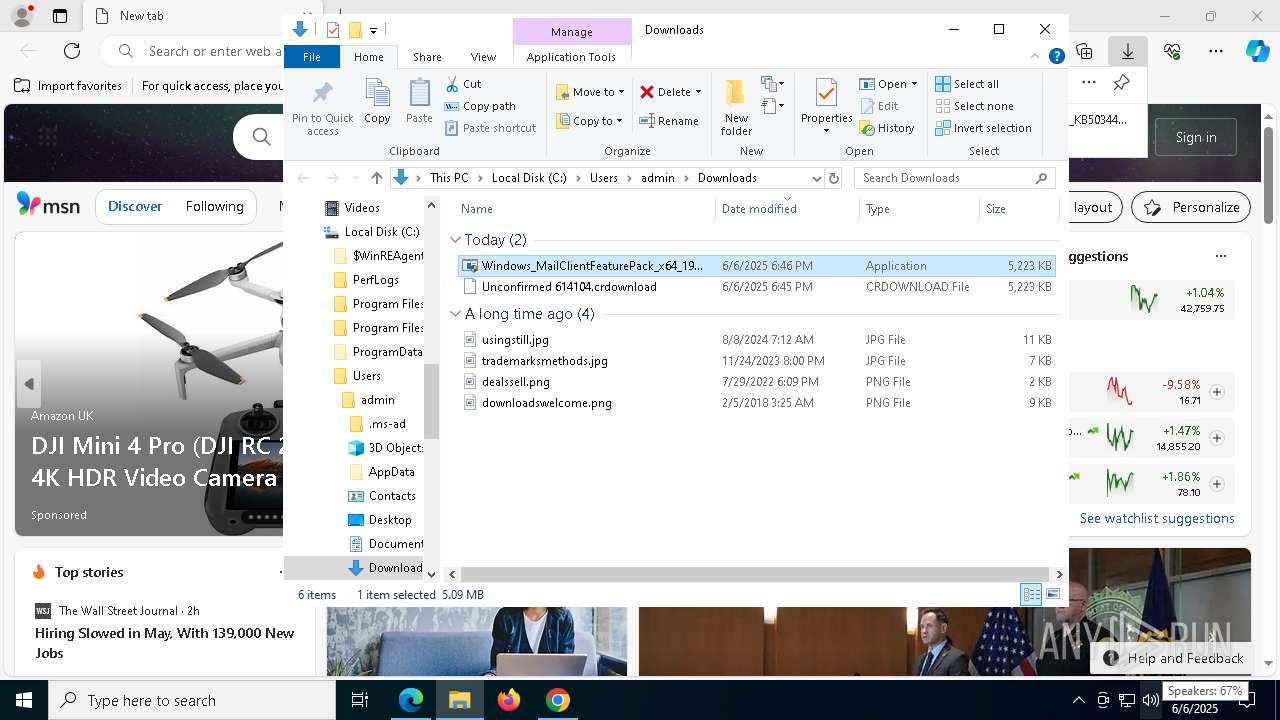The image size is (1280, 720).
Task: Open Firefox from the taskbar
Action: (x=509, y=700)
